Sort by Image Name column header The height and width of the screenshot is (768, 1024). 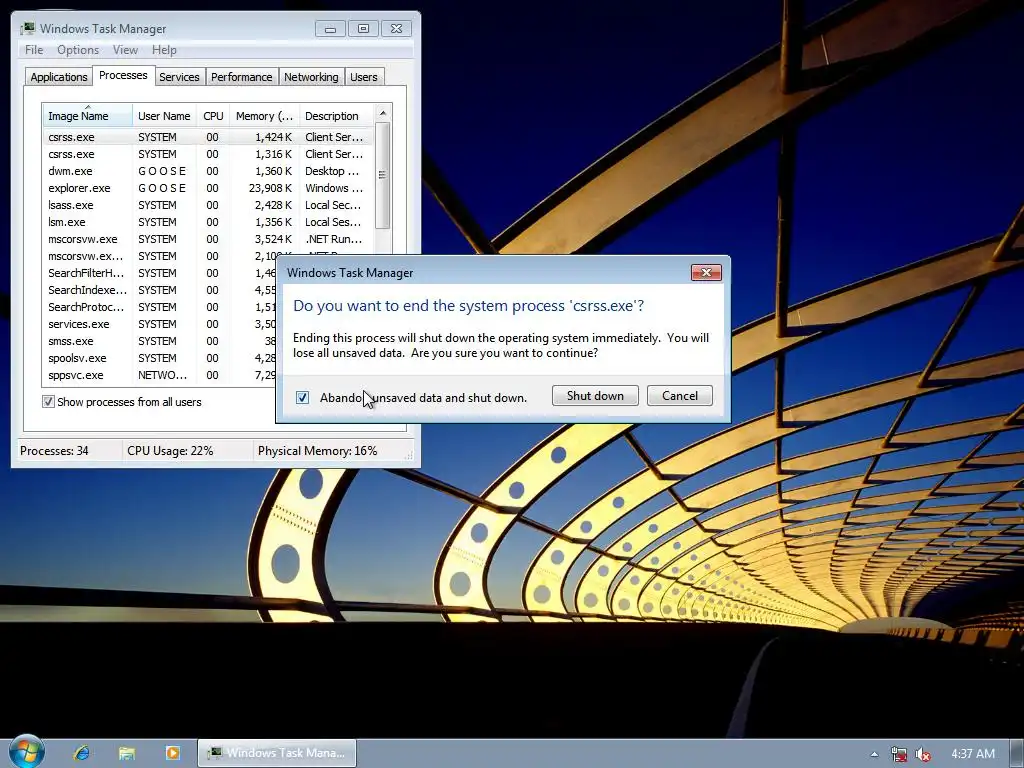(x=88, y=116)
